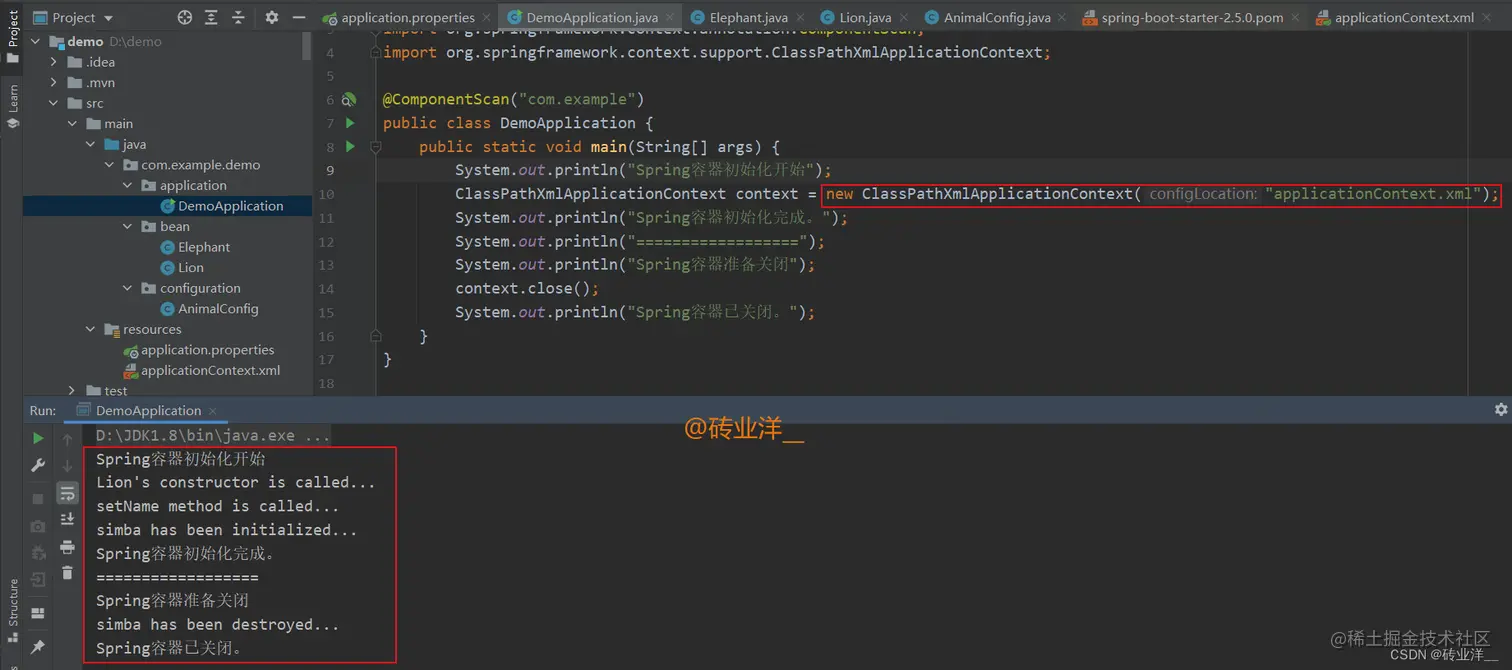Collapse the bean package

tap(127, 227)
